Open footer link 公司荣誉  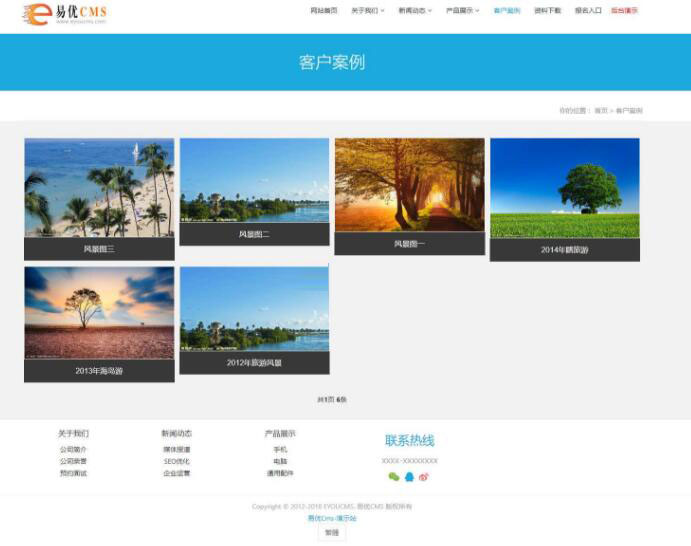tap(74, 461)
